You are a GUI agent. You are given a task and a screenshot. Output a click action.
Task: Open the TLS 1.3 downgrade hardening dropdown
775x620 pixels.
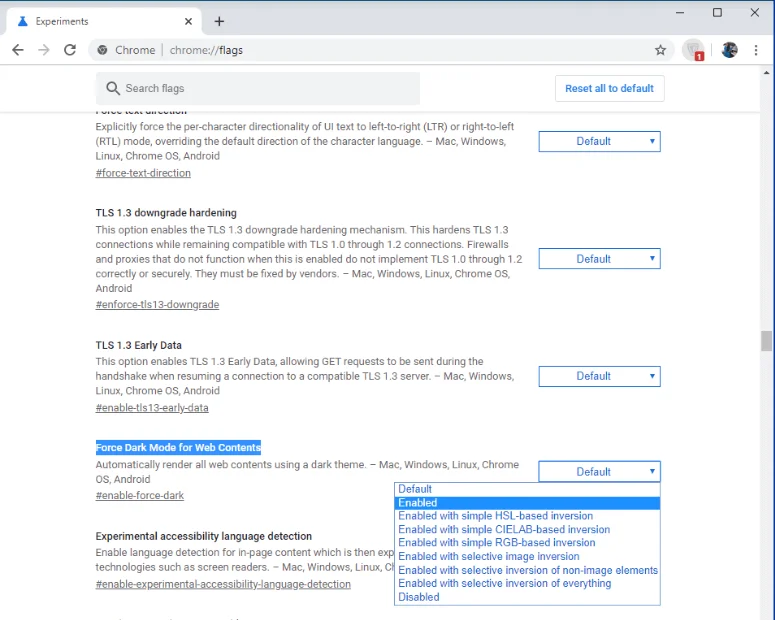pos(600,259)
